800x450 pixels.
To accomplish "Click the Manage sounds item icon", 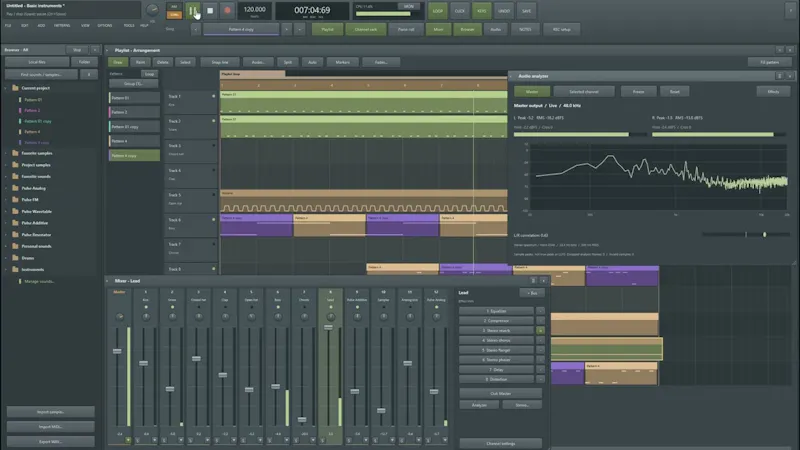I will pyautogui.click(x=20, y=281).
